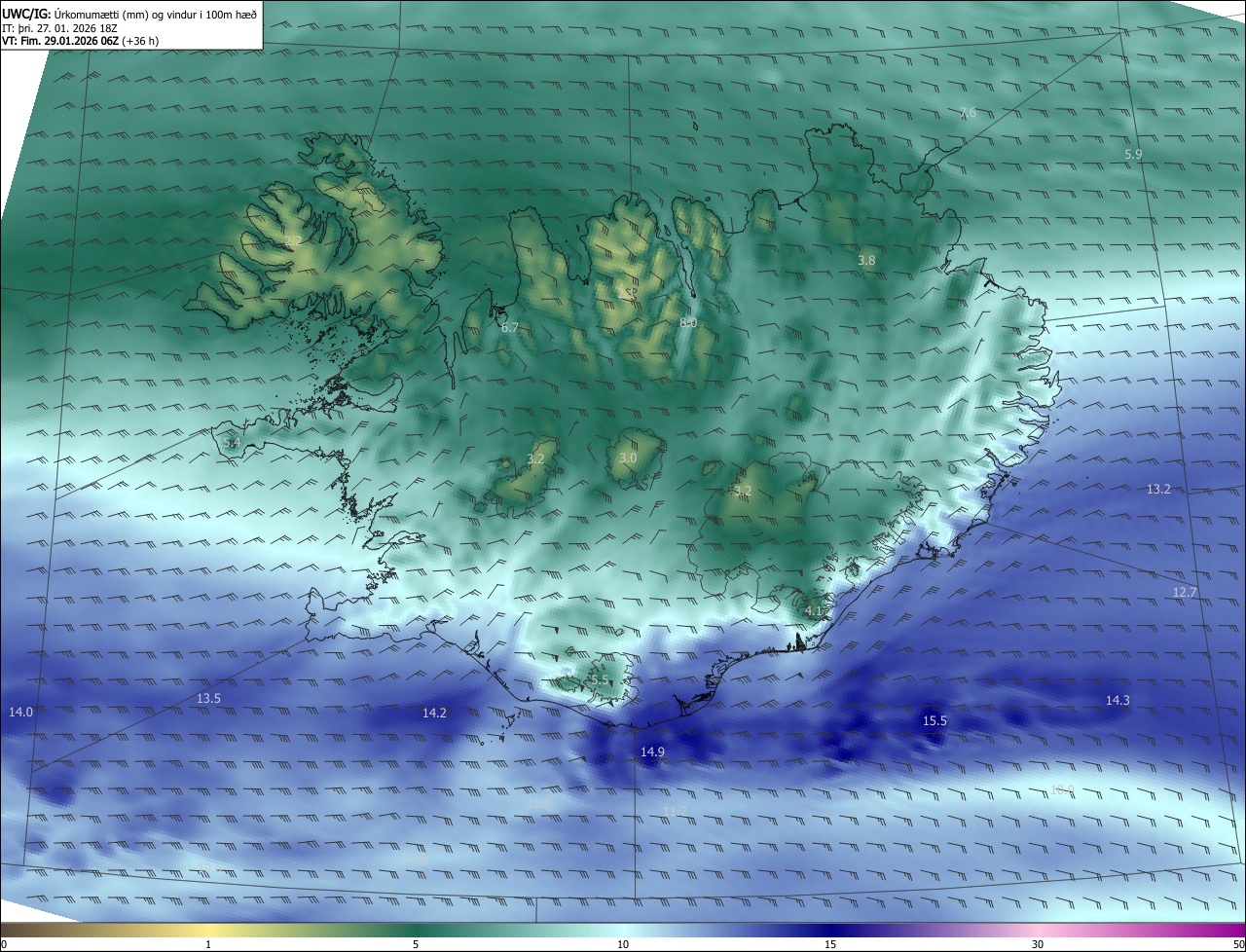Click the 14.3 value on the map

(x=1118, y=701)
